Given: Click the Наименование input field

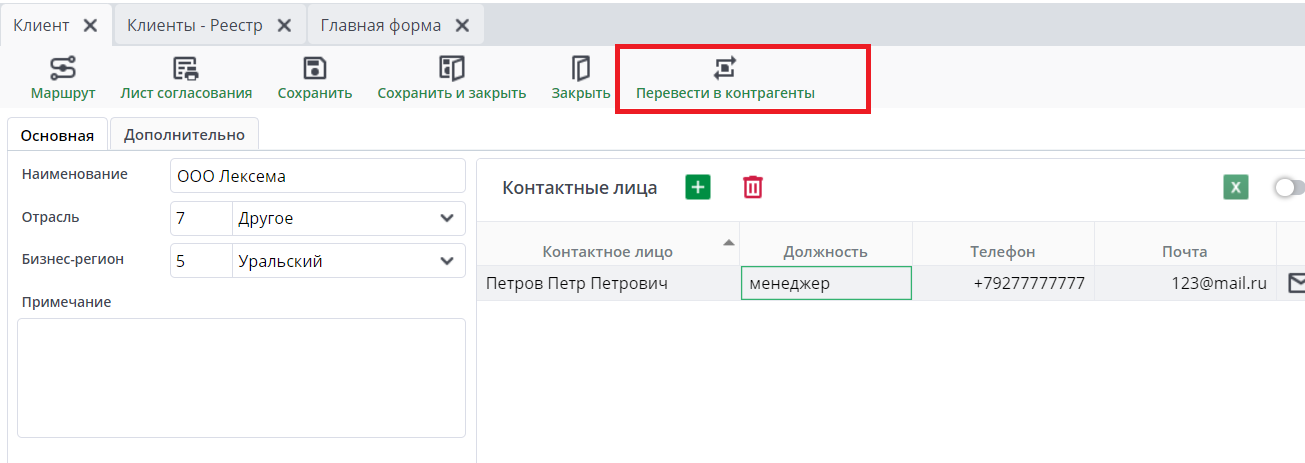Looking at the screenshot, I should pyautogui.click(x=318, y=176).
